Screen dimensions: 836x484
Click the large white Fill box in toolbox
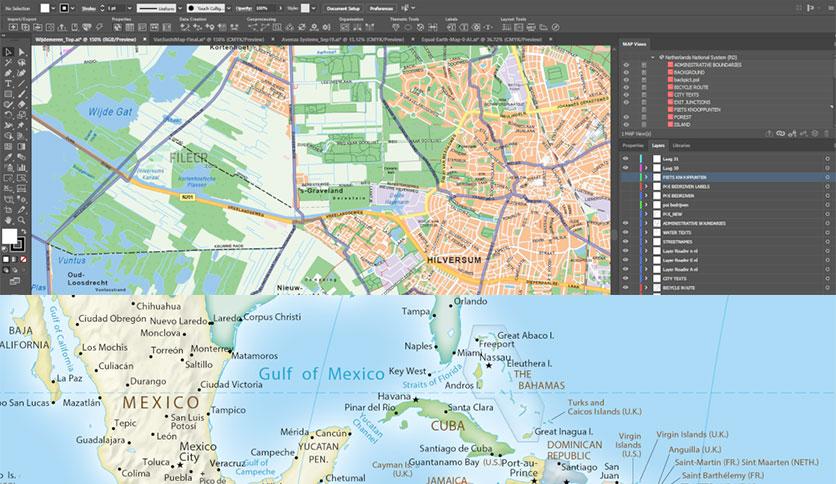pyautogui.click(x=9, y=236)
